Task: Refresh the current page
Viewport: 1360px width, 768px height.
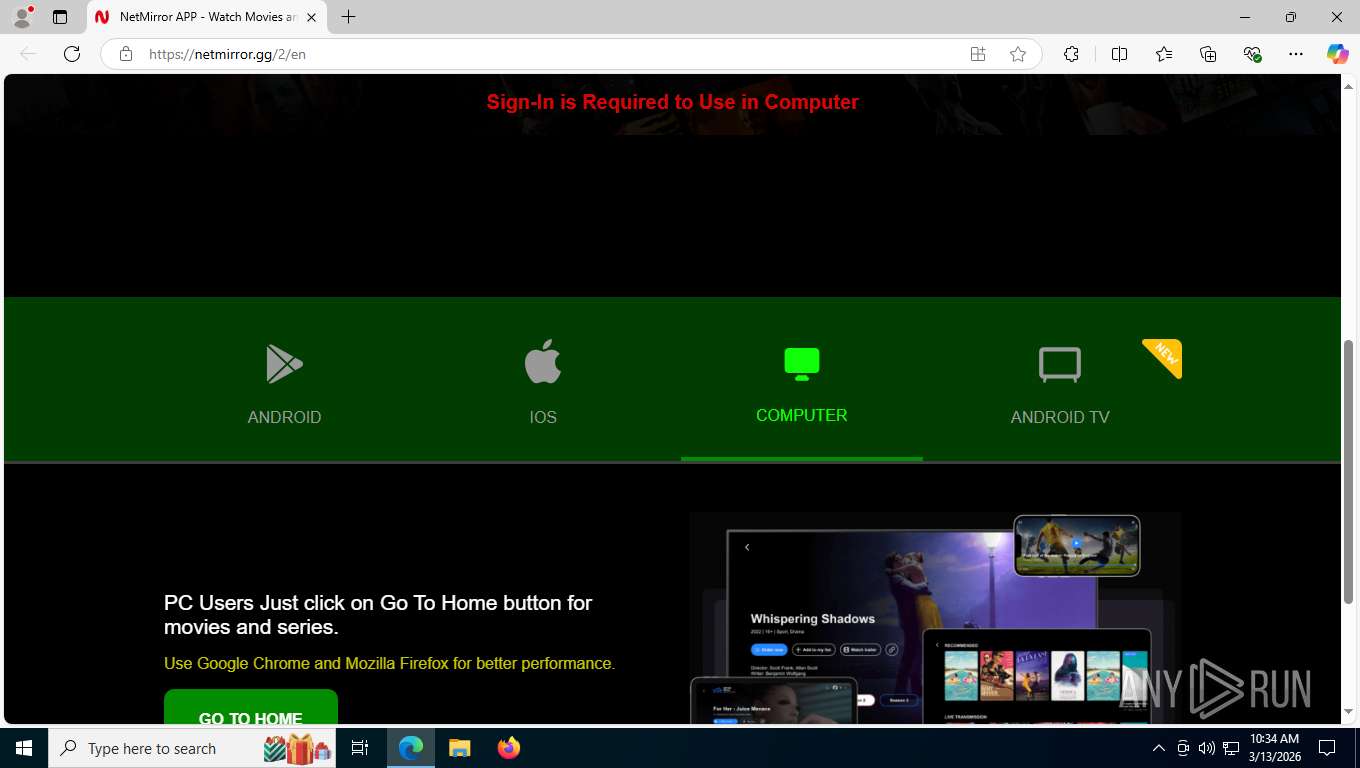Action: coord(72,54)
